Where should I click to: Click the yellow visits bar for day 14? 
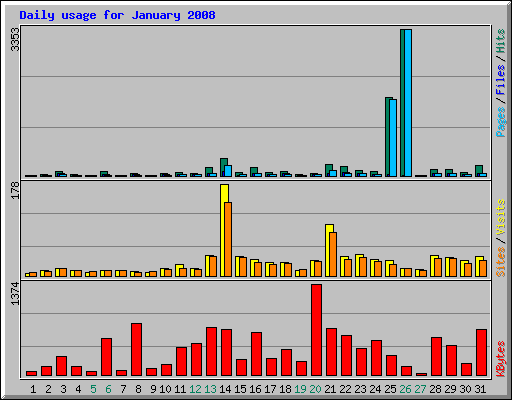click(x=223, y=230)
